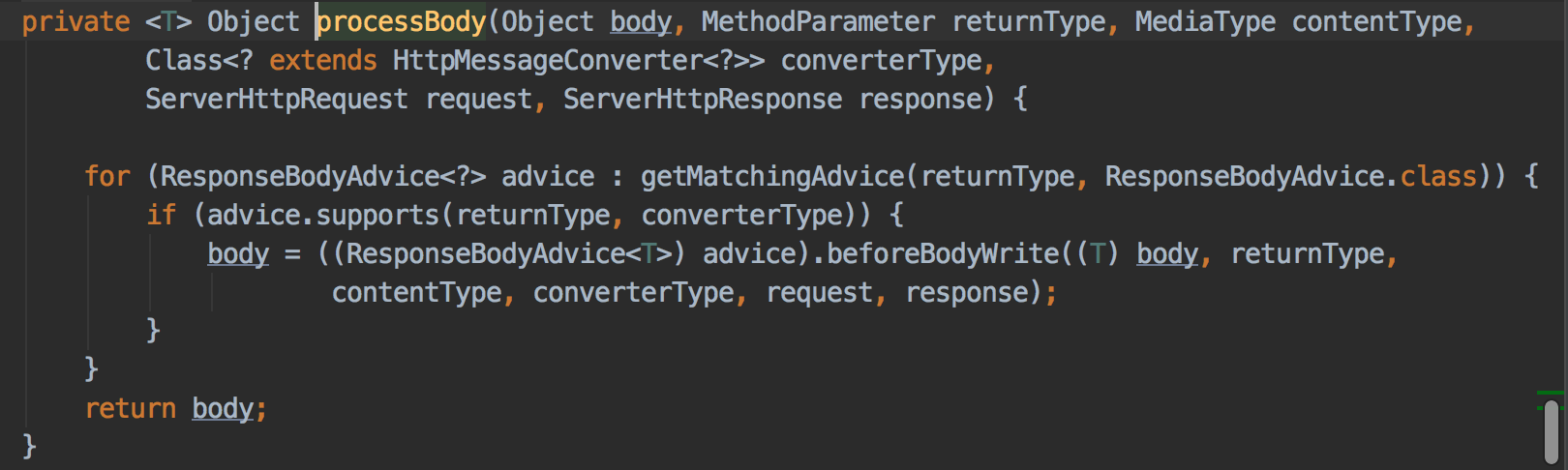Click the HttpMessageConverter class name
Image resolution: width=1568 pixels, height=470 pixels.
[x=547, y=60]
